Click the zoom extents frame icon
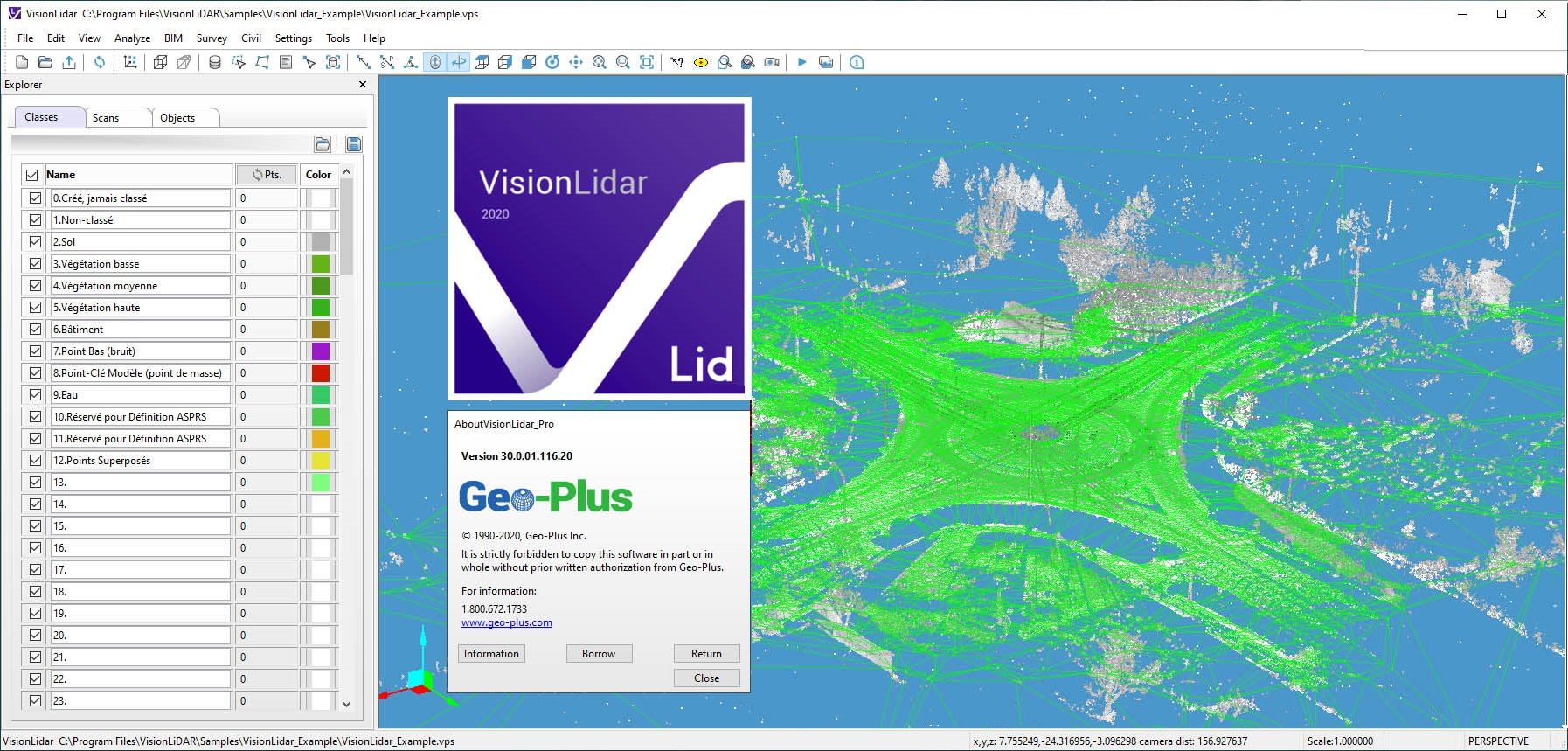Screen dimensions: 1568x751 coord(647,62)
